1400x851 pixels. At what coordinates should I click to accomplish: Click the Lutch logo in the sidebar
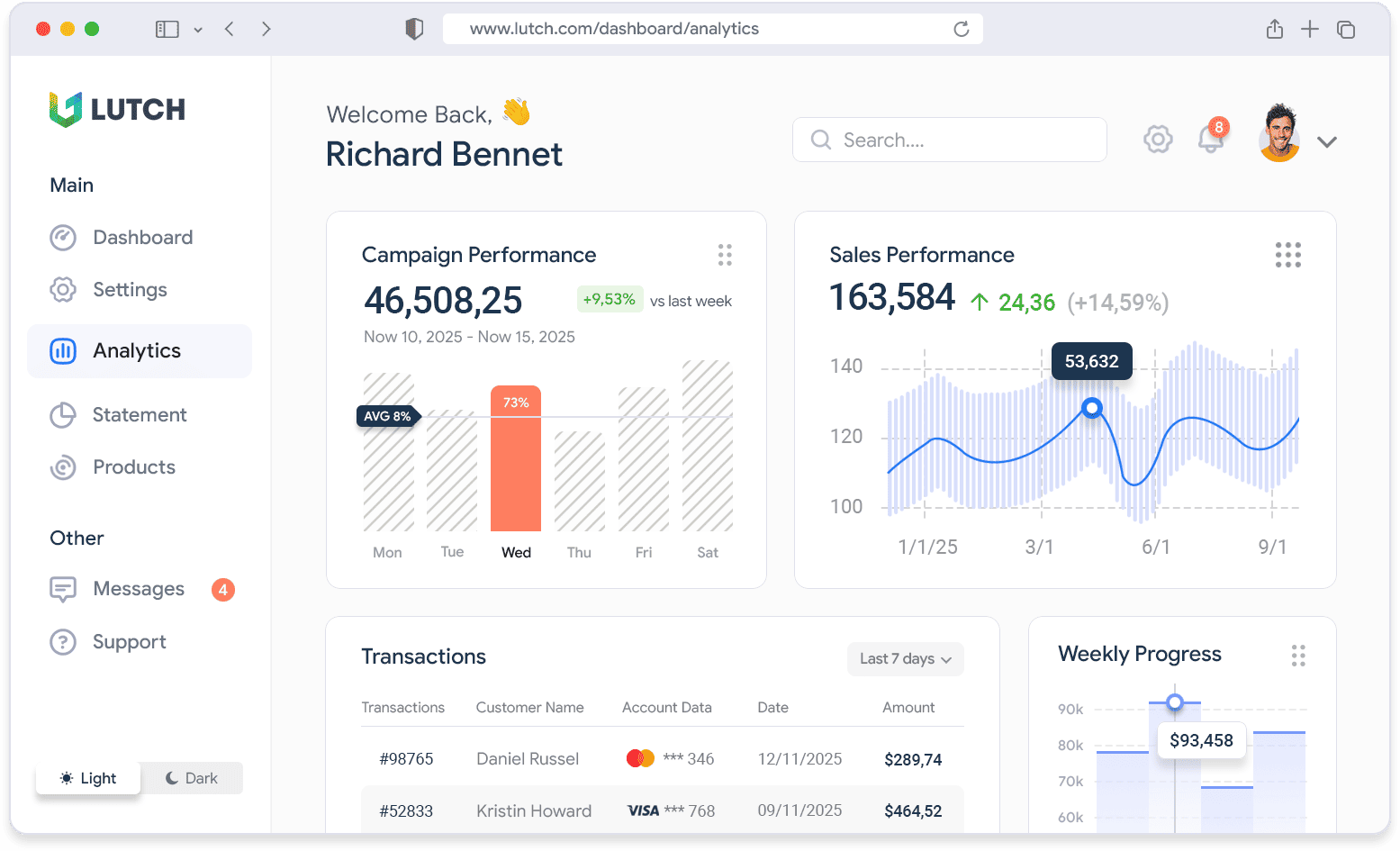117,110
